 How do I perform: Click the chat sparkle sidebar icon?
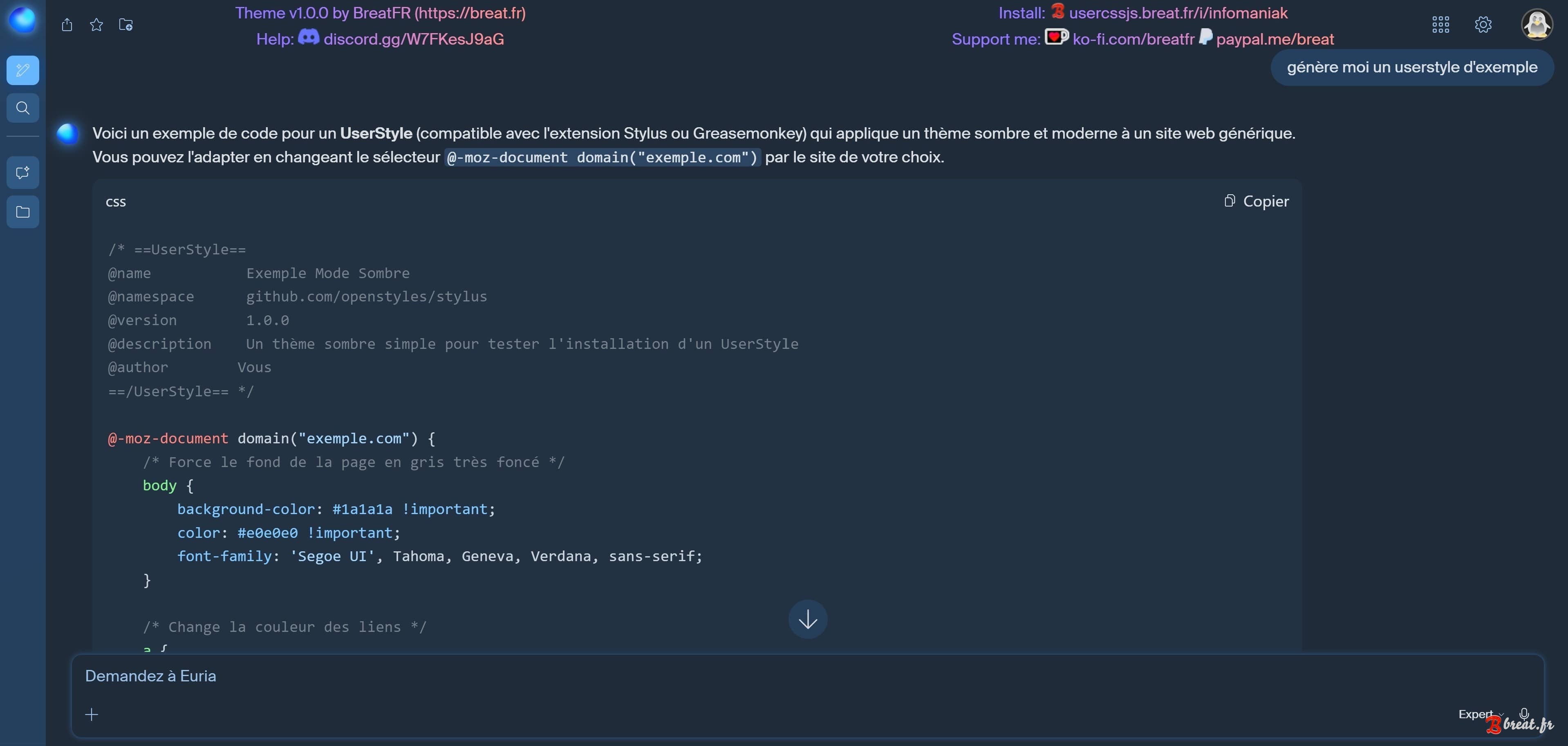22,173
